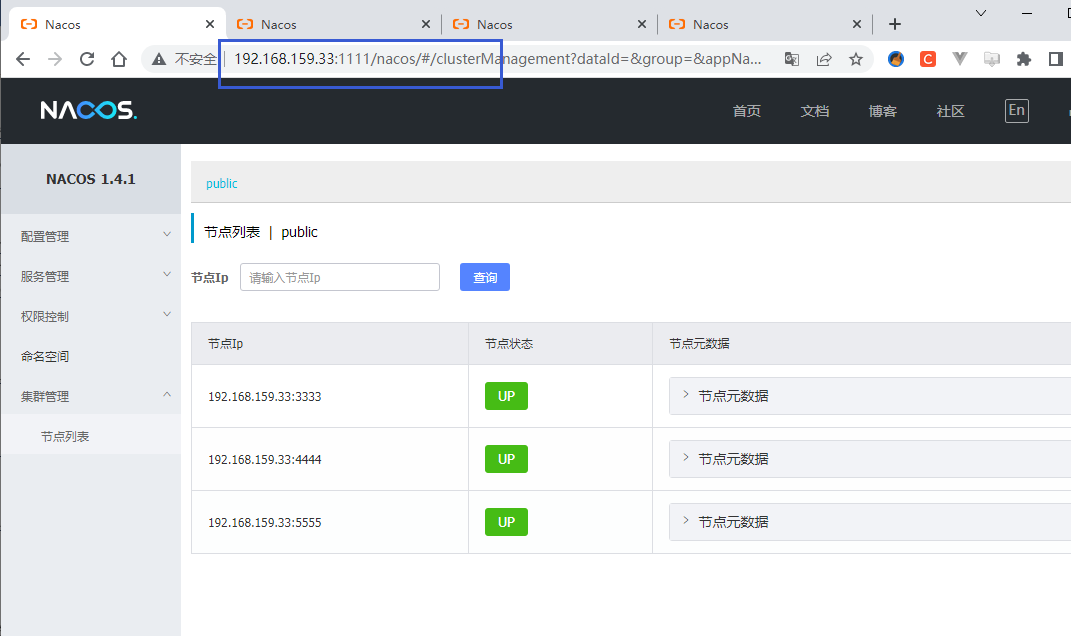Click UP status of 192.168.159.33:3333

[x=506, y=396]
